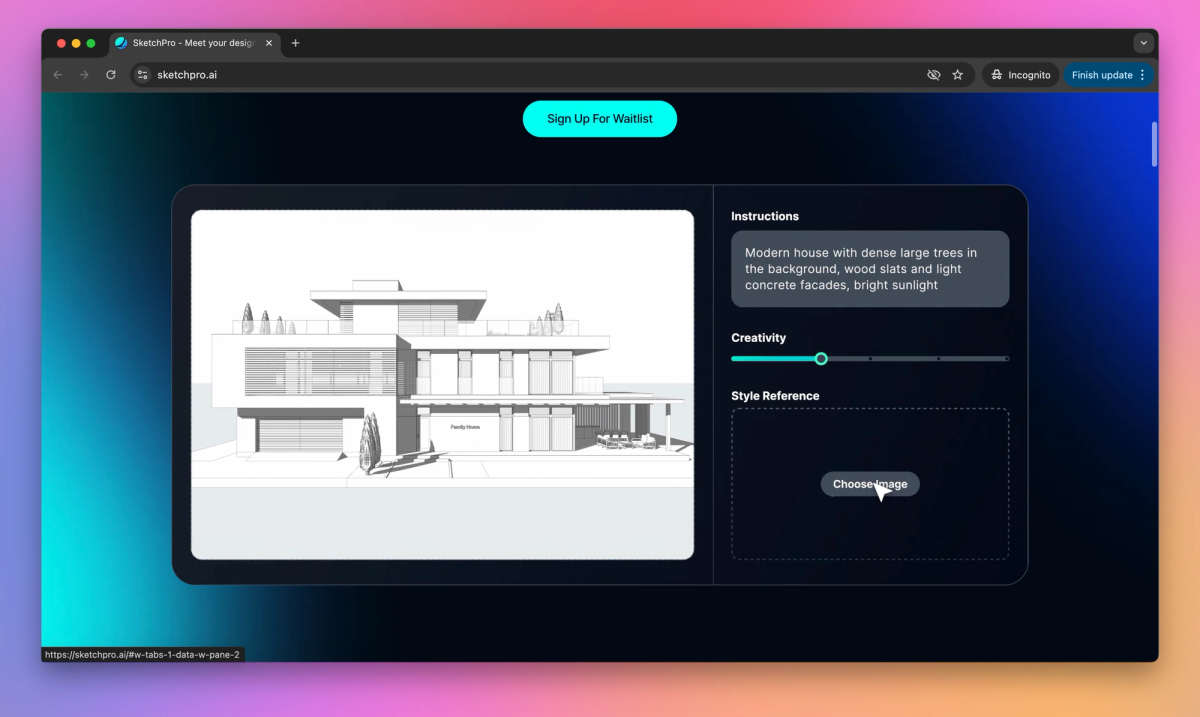Viewport: 1200px width, 717px height.
Task: Click the Style Reference label
Action: [775, 396]
